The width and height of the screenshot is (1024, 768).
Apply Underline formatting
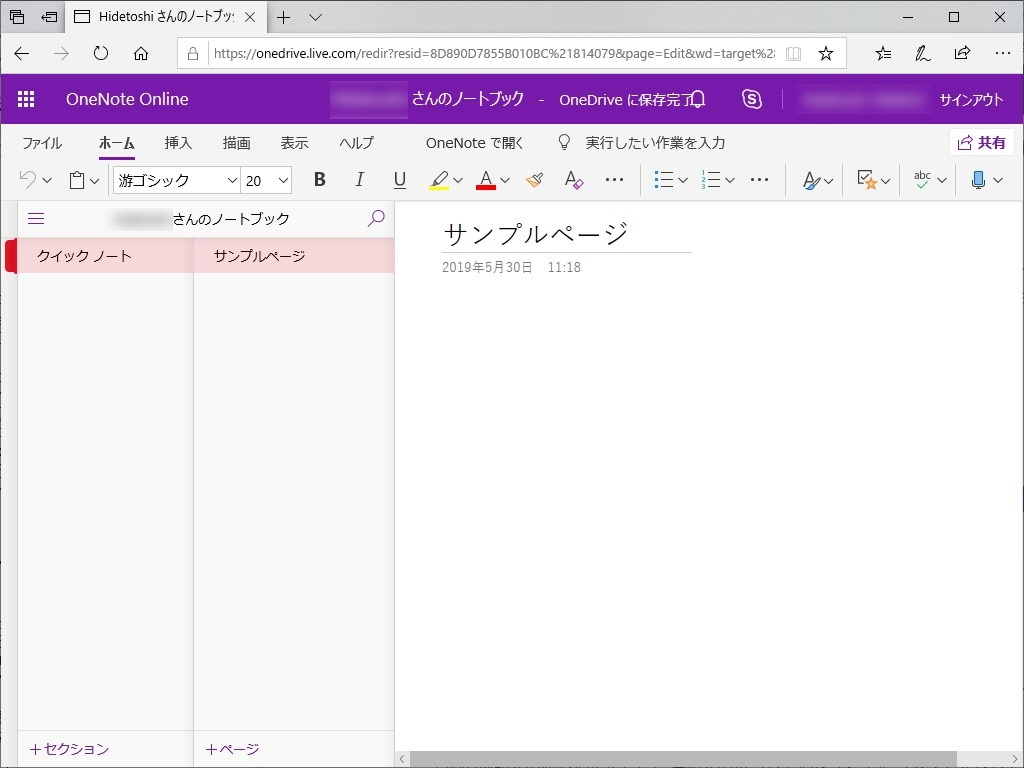pyautogui.click(x=399, y=180)
